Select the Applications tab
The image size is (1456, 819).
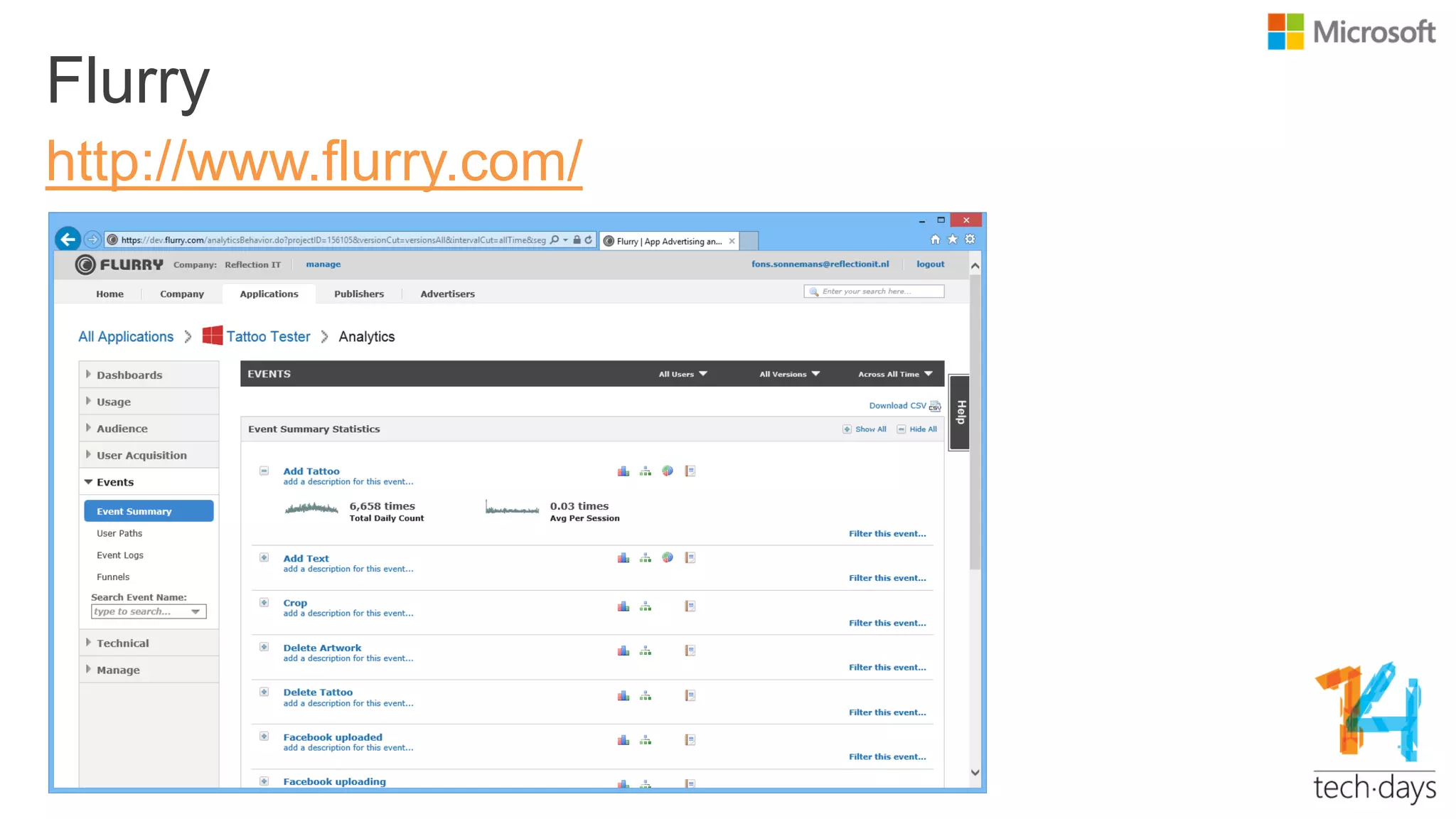(269, 294)
